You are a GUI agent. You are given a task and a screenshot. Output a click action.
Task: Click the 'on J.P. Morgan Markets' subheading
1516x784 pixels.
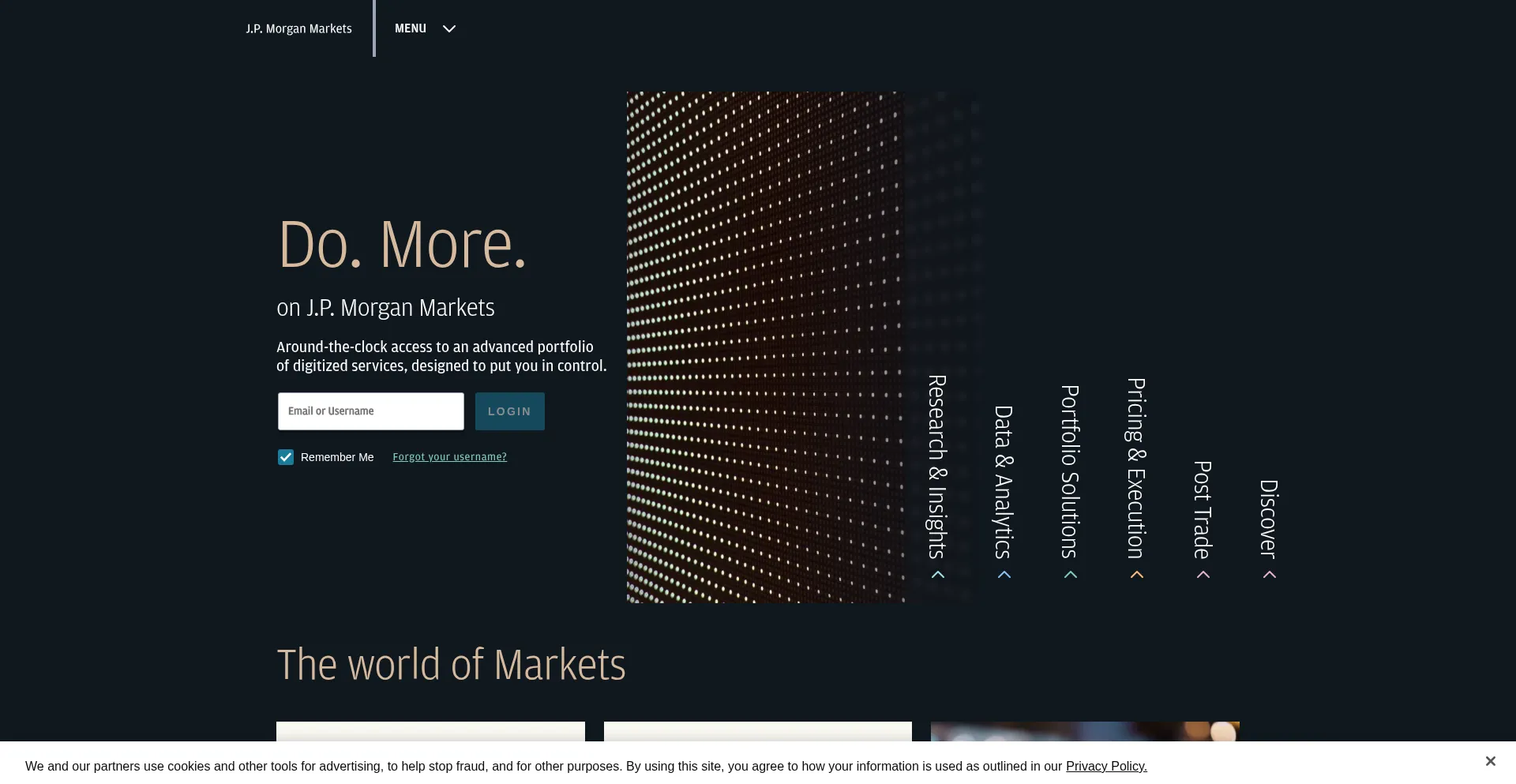(385, 307)
